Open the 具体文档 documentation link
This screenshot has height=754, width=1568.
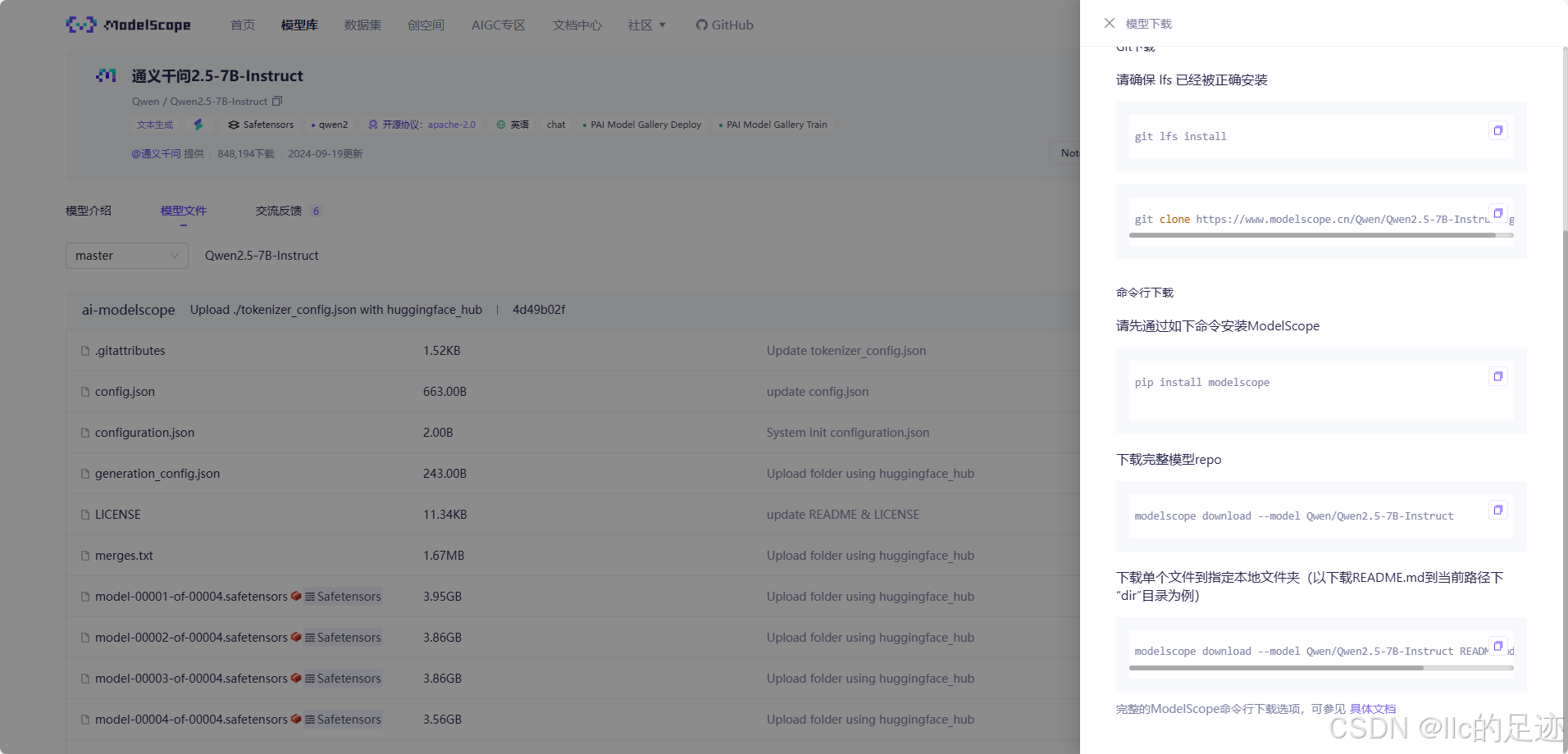(x=1372, y=709)
